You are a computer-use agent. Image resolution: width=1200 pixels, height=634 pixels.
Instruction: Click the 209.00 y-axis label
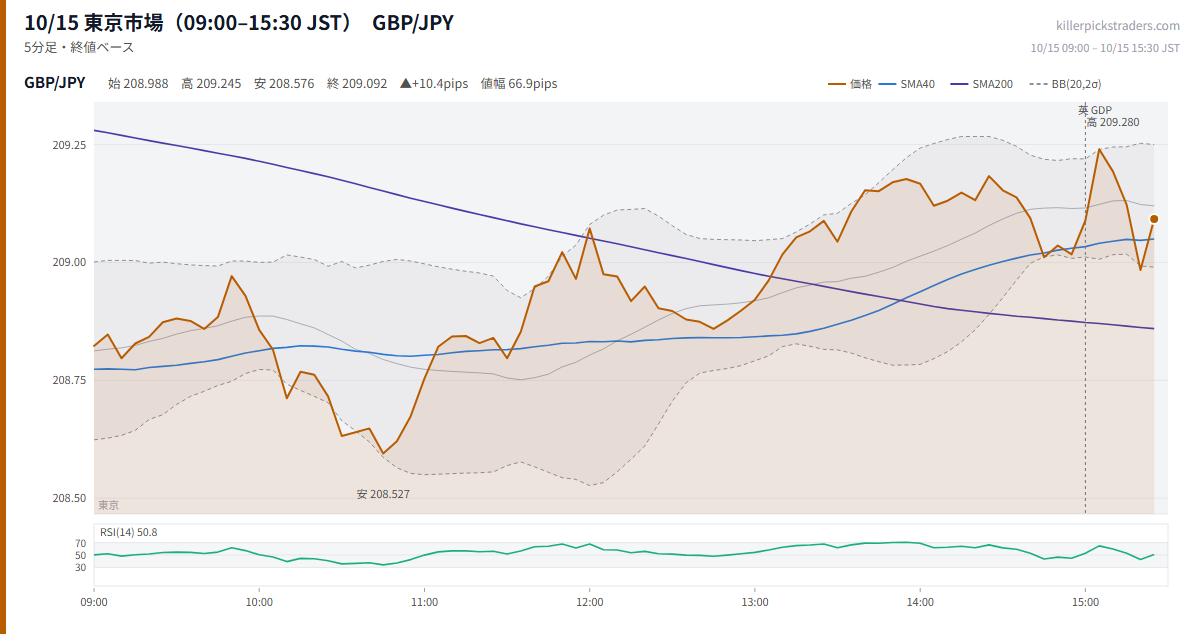tap(69, 263)
